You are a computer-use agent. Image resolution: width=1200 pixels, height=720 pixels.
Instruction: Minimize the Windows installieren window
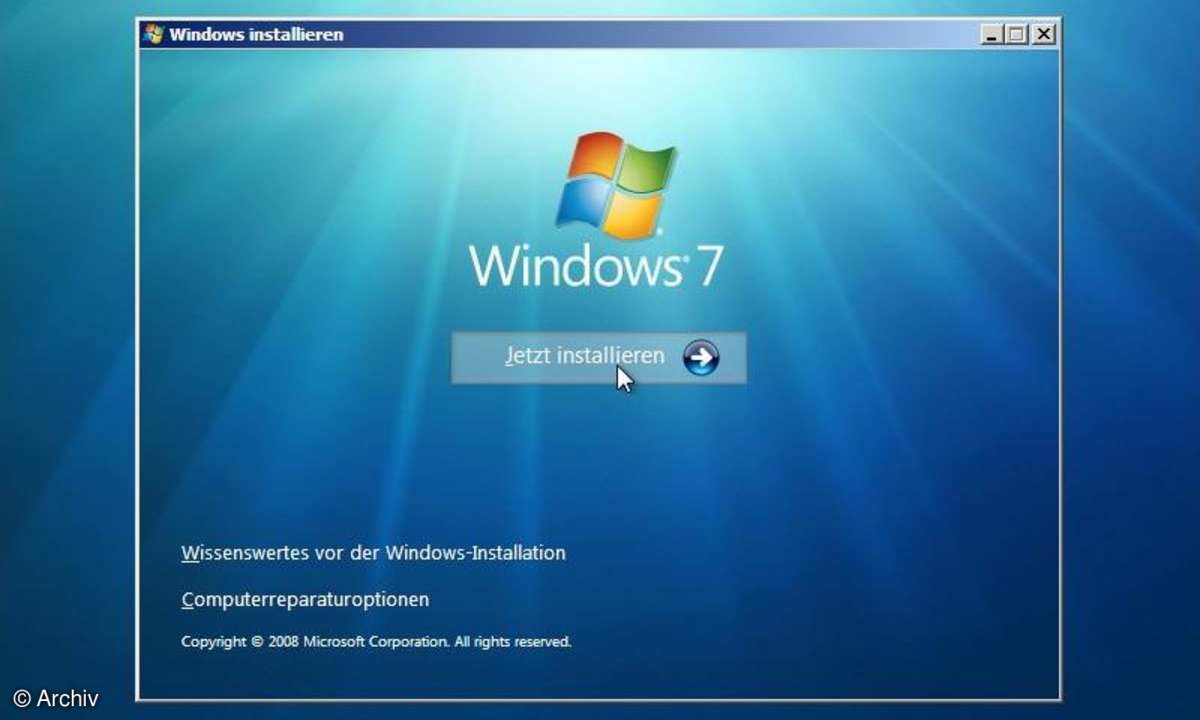coord(992,35)
